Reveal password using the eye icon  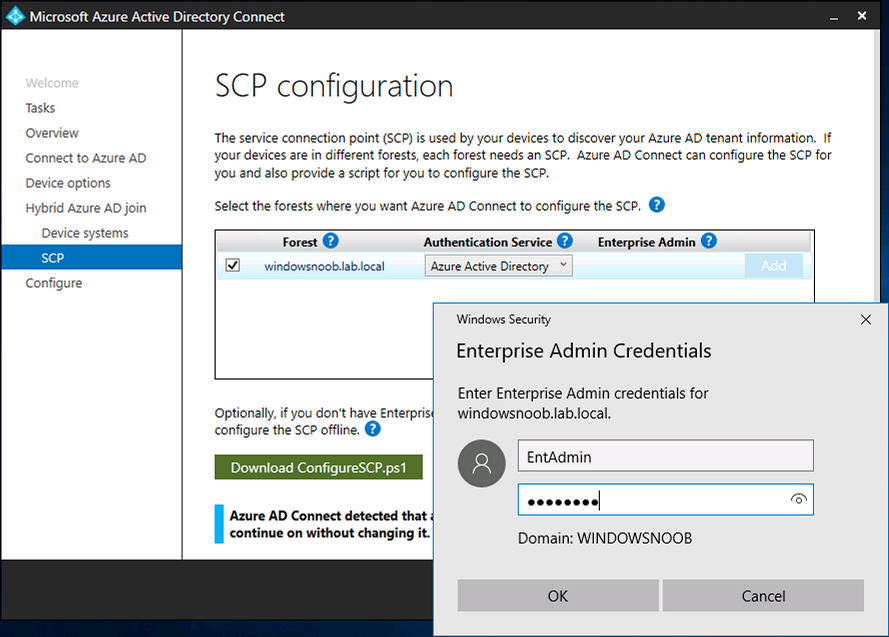pyautogui.click(x=798, y=499)
